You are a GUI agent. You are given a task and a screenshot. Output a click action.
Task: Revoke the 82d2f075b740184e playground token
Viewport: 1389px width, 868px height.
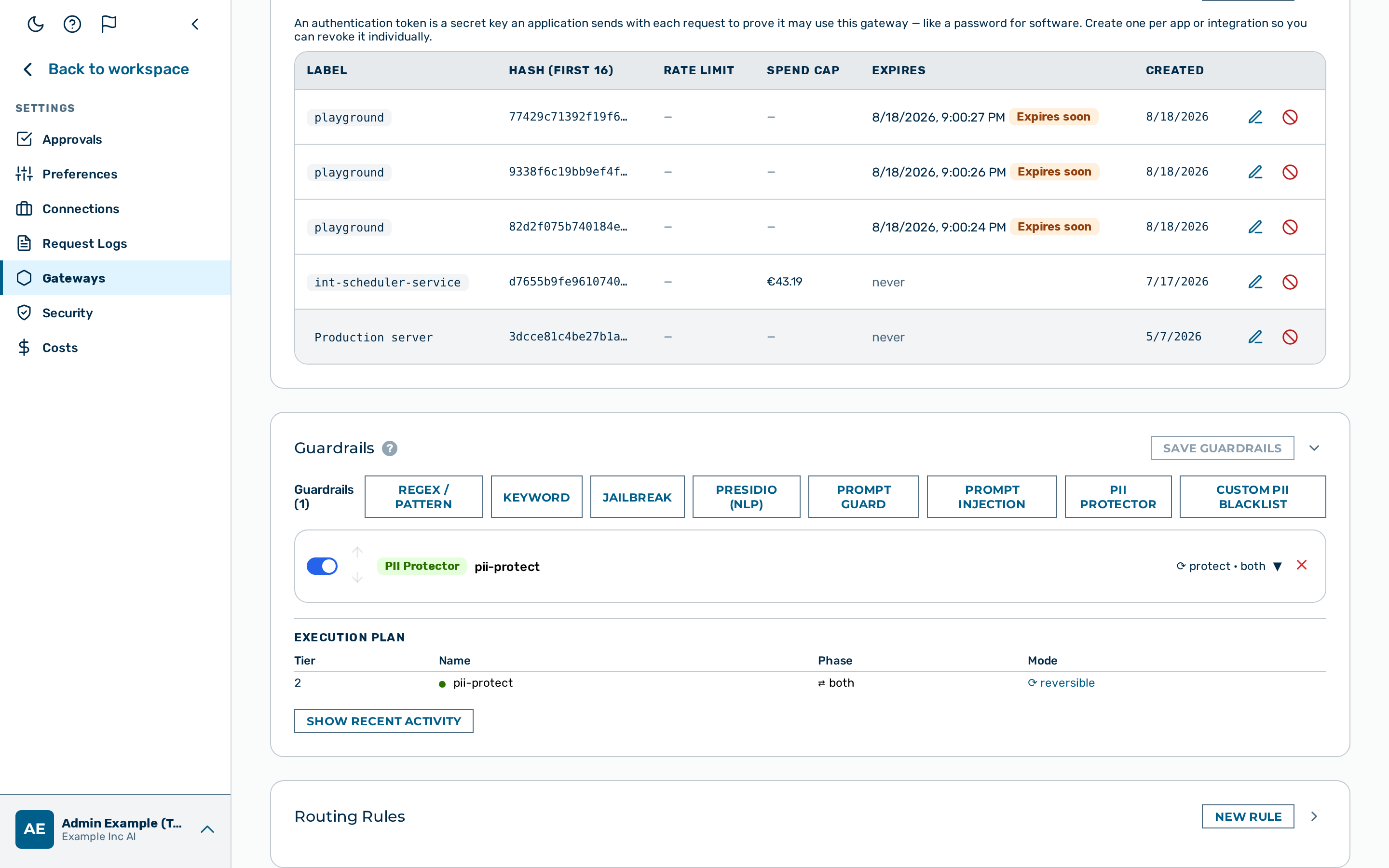(x=1290, y=227)
